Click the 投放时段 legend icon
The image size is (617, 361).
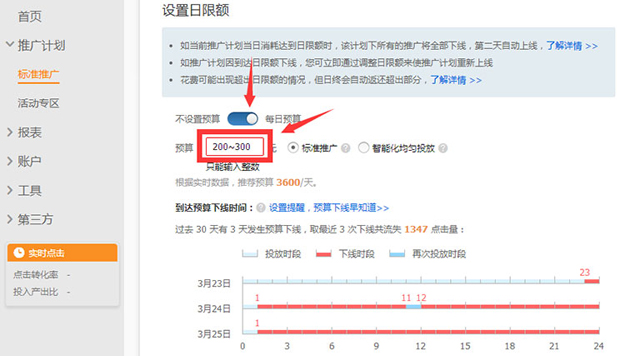[x=250, y=254]
